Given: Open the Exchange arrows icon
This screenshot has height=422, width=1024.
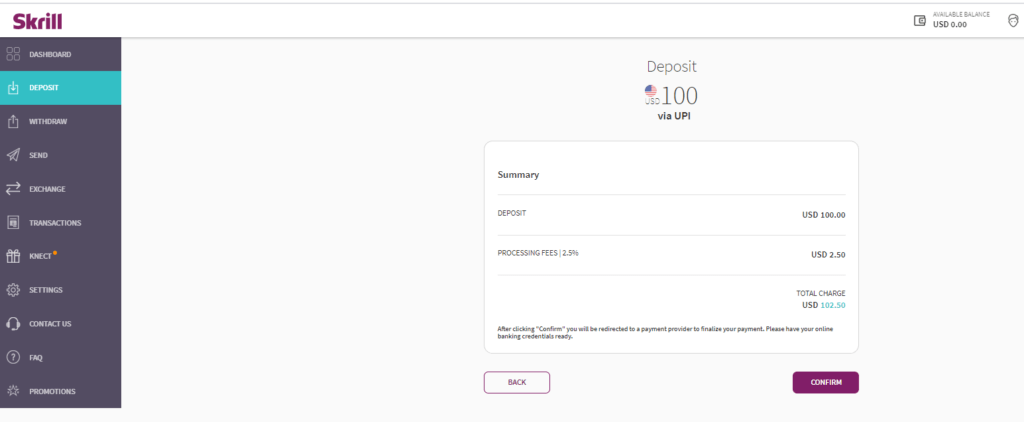Looking at the screenshot, I should [x=13, y=189].
